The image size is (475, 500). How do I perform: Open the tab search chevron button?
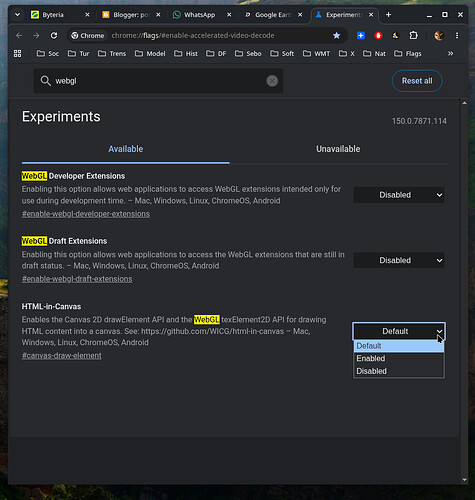(18, 15)
